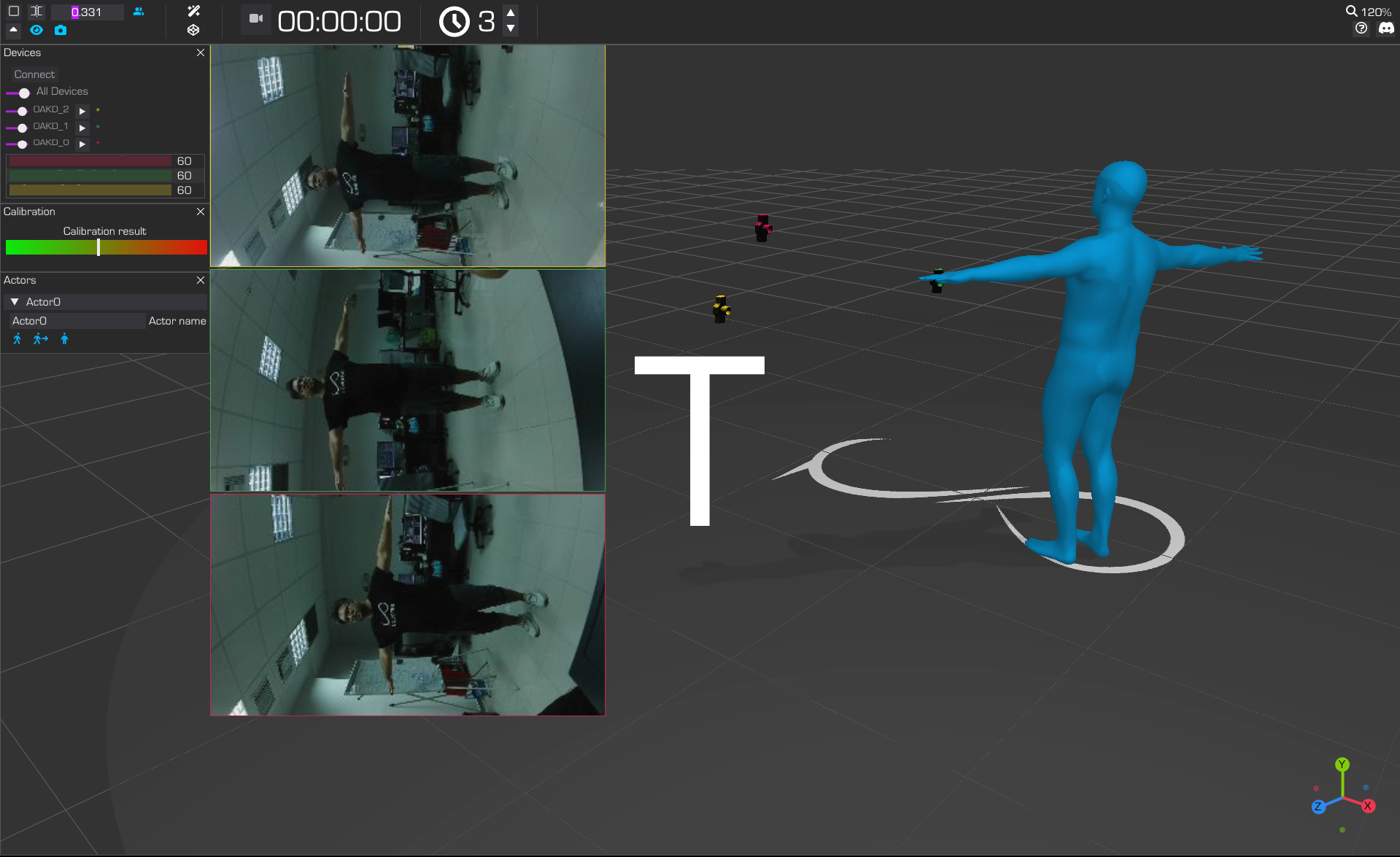Close the Calibration panel

pyautogui.click(x=201, y=212)
